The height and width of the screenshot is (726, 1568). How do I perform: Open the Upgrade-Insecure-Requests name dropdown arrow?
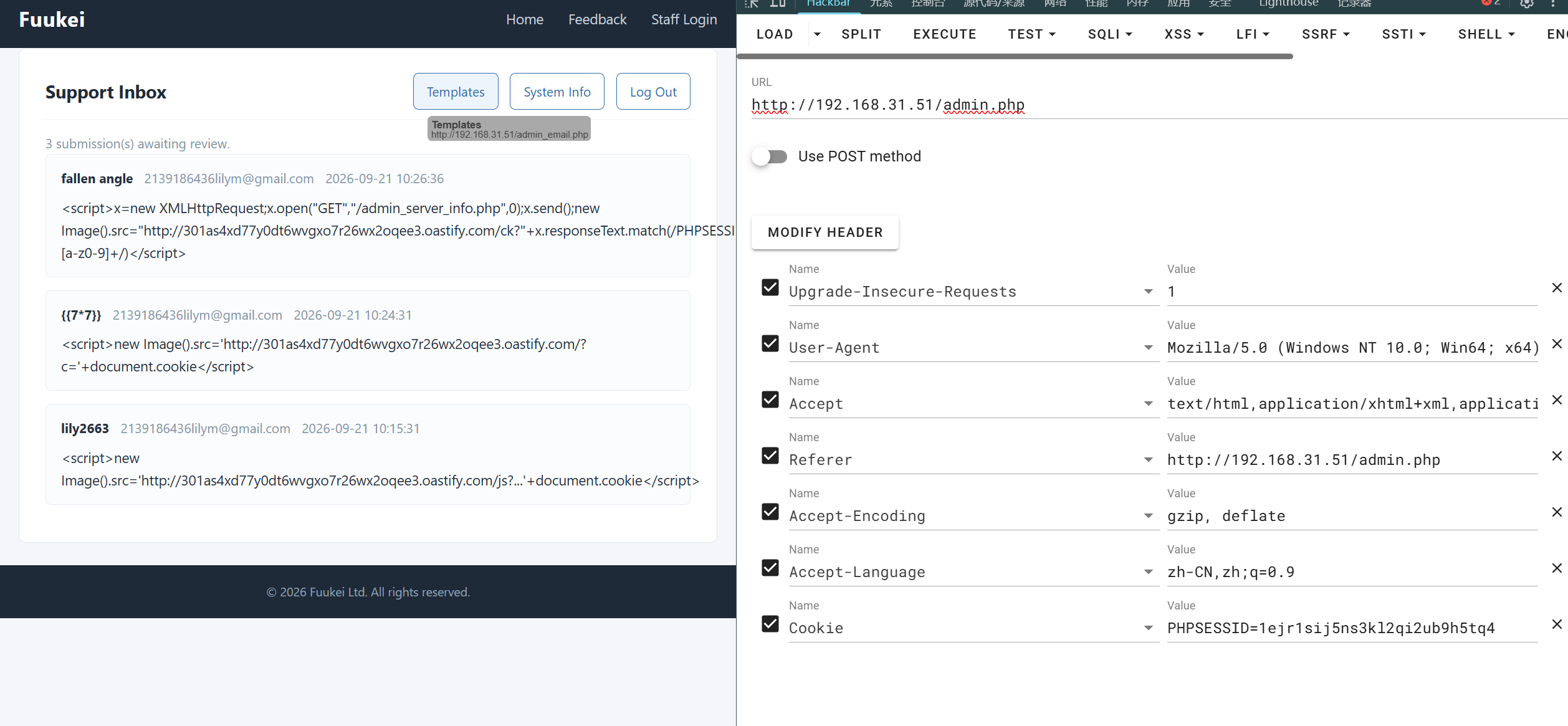click(1149, 292)
